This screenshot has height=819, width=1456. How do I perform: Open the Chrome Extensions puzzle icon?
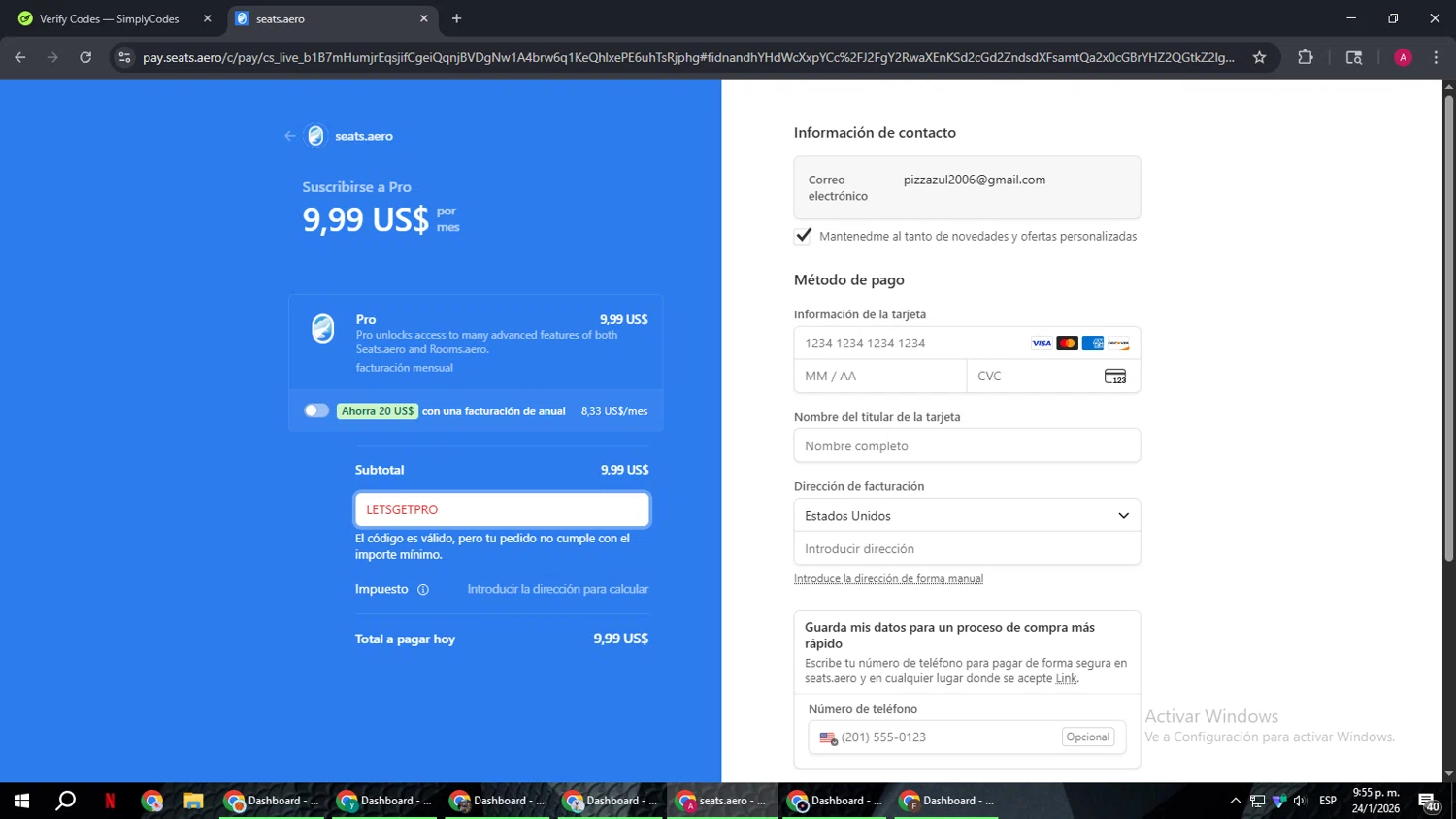tap(1306, 57)
